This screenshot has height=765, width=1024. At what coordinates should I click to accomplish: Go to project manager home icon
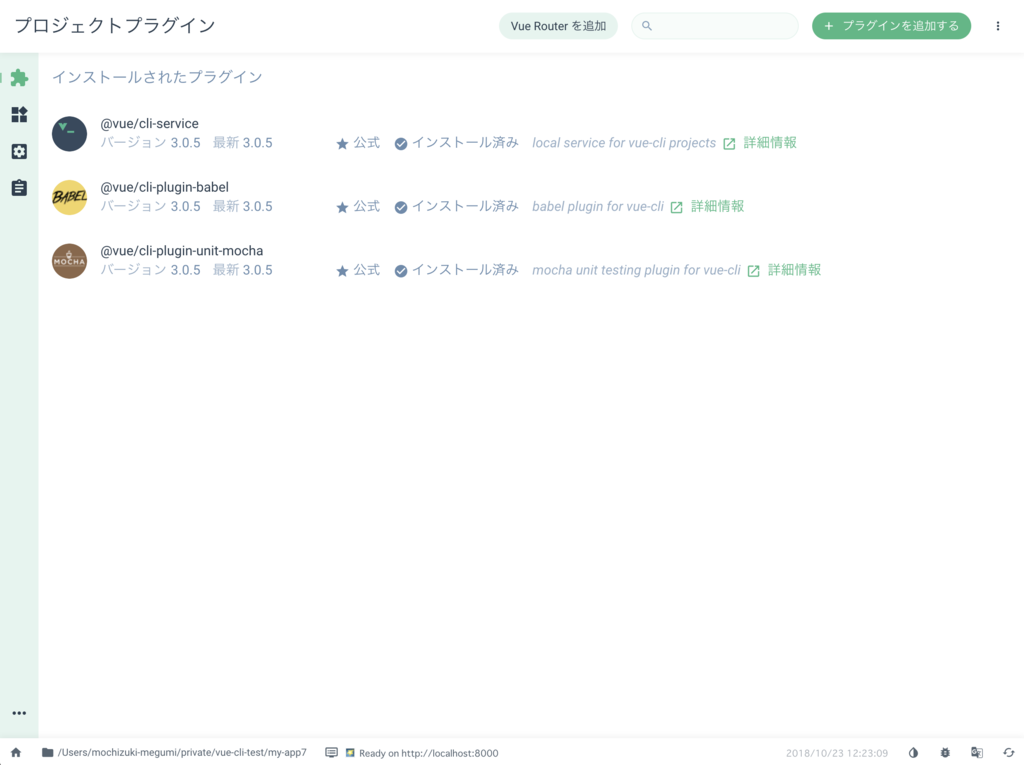[x=16, y=753]
